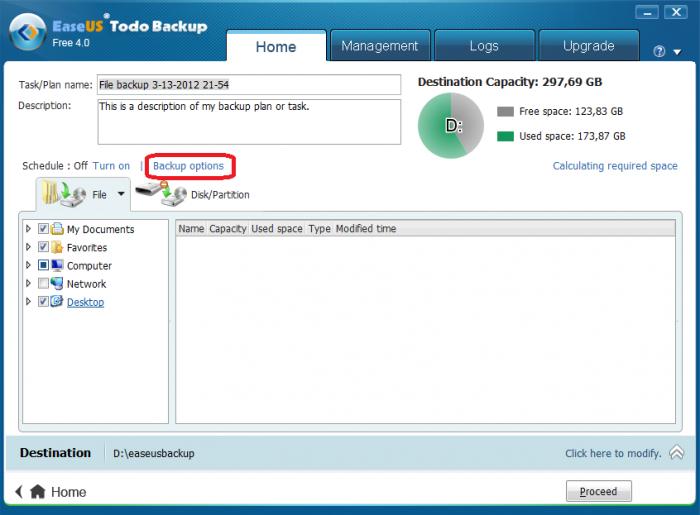Click the Used space column header
Screen dimensions: 700x515
click(x=277, y=228)
